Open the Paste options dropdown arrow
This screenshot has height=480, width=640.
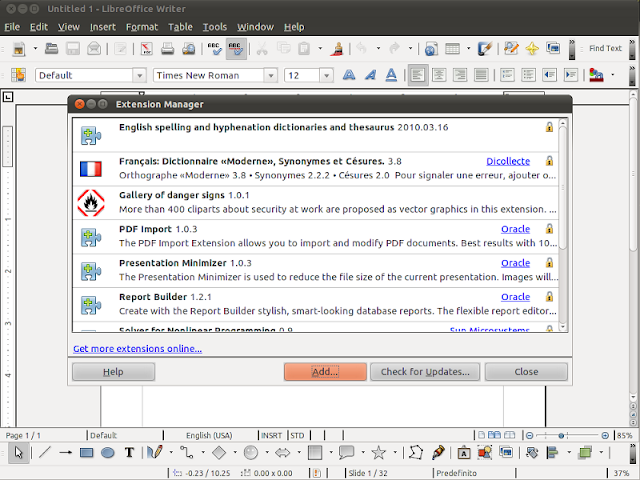coord(320,49)
